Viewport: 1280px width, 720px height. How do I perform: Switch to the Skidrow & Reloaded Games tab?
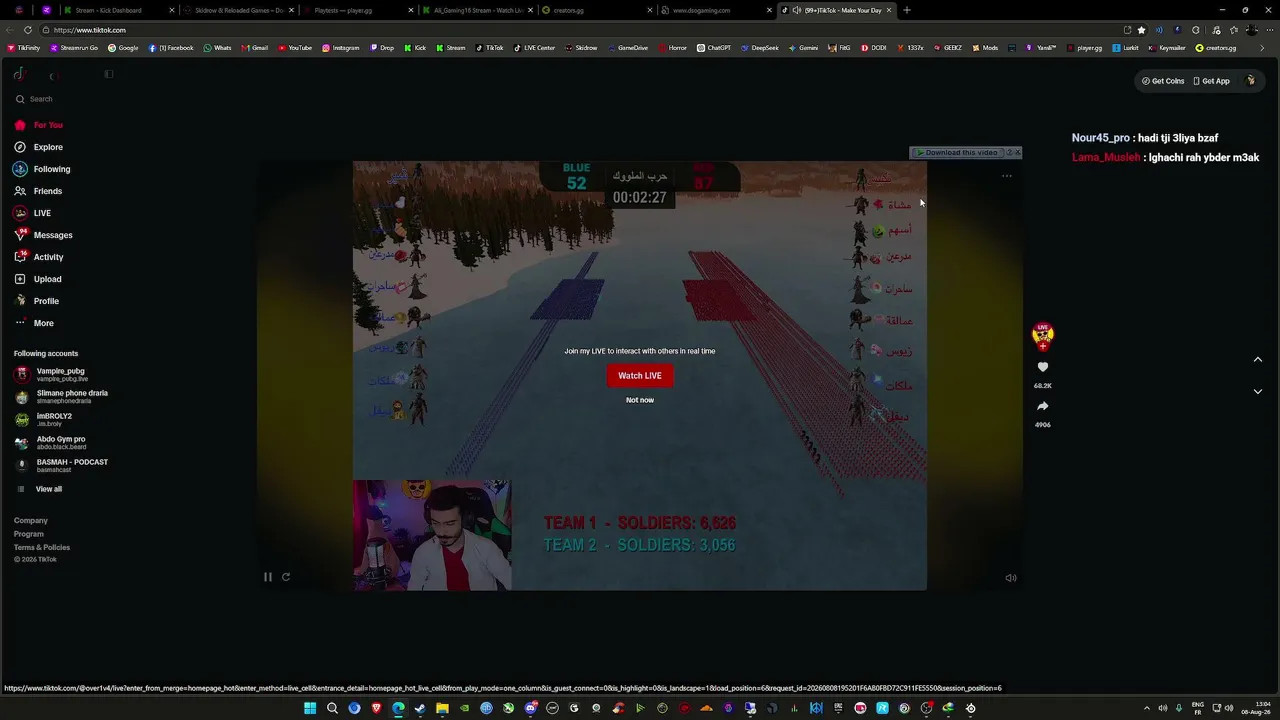pyautogui.click(x=239, y=10)
